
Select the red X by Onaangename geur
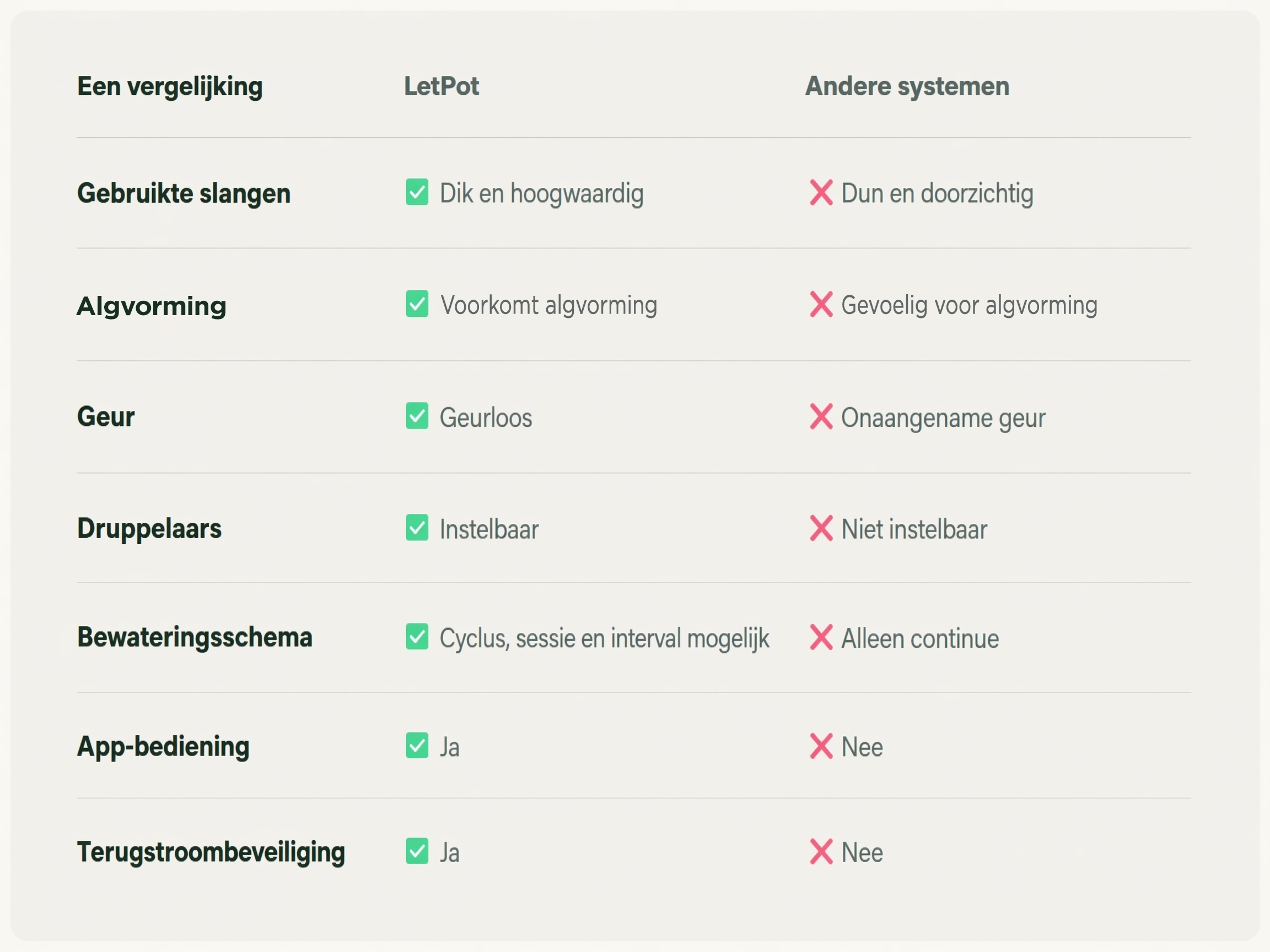tap(821, 416)
